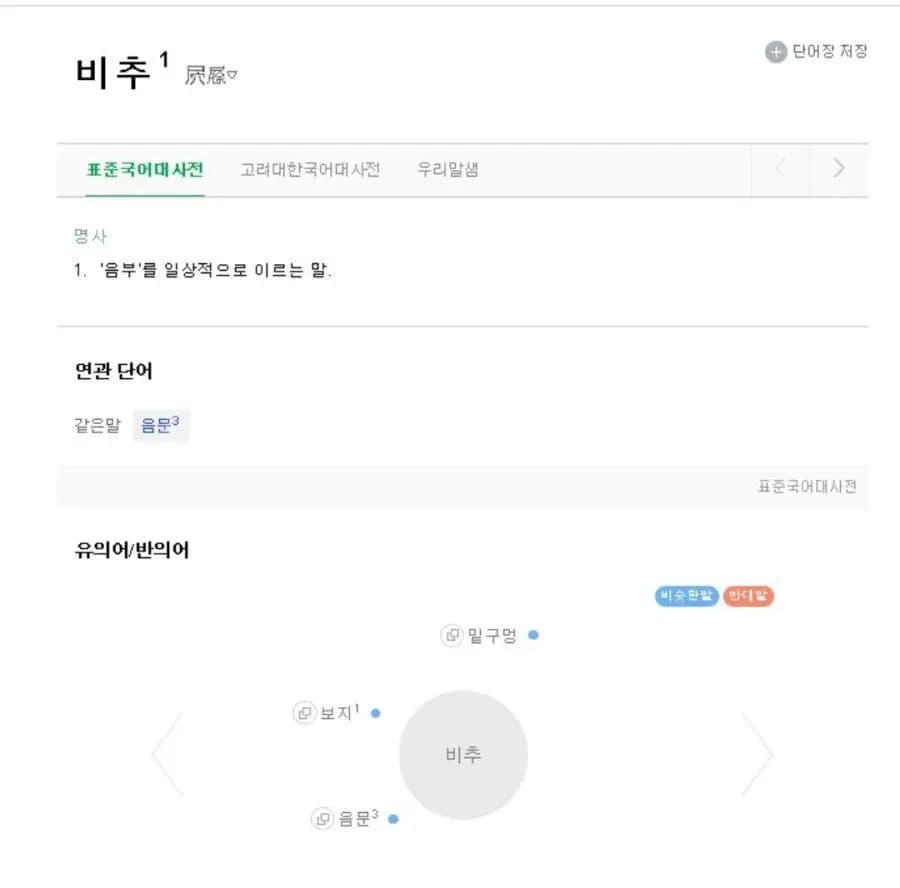Select the blue dot next to 보지
The width and height of the screenshot is (900, 888).
376,713
